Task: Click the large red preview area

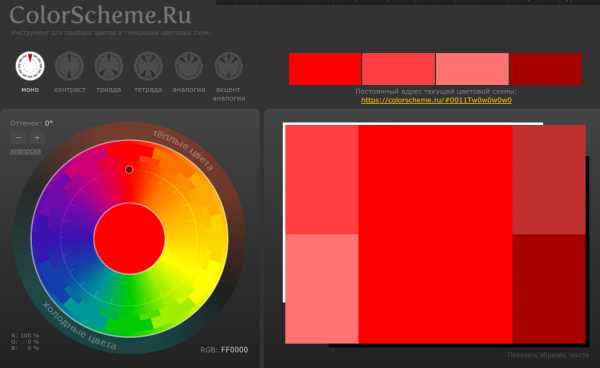Action: 435,234
